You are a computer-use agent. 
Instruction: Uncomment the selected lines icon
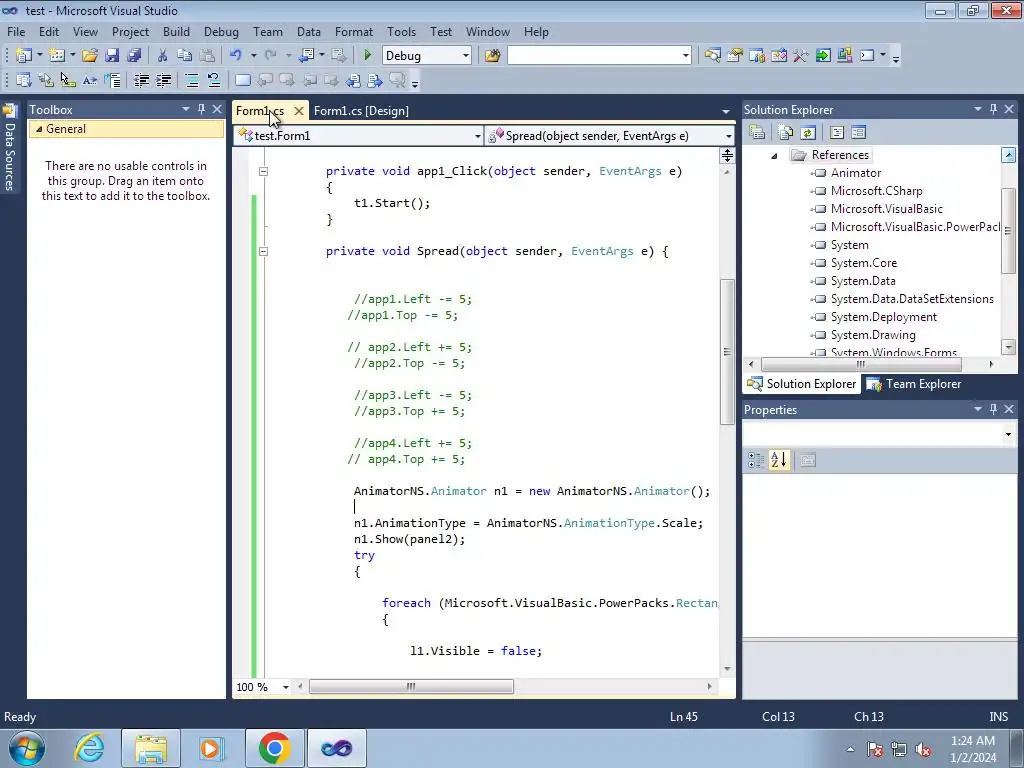click(214, 80)
